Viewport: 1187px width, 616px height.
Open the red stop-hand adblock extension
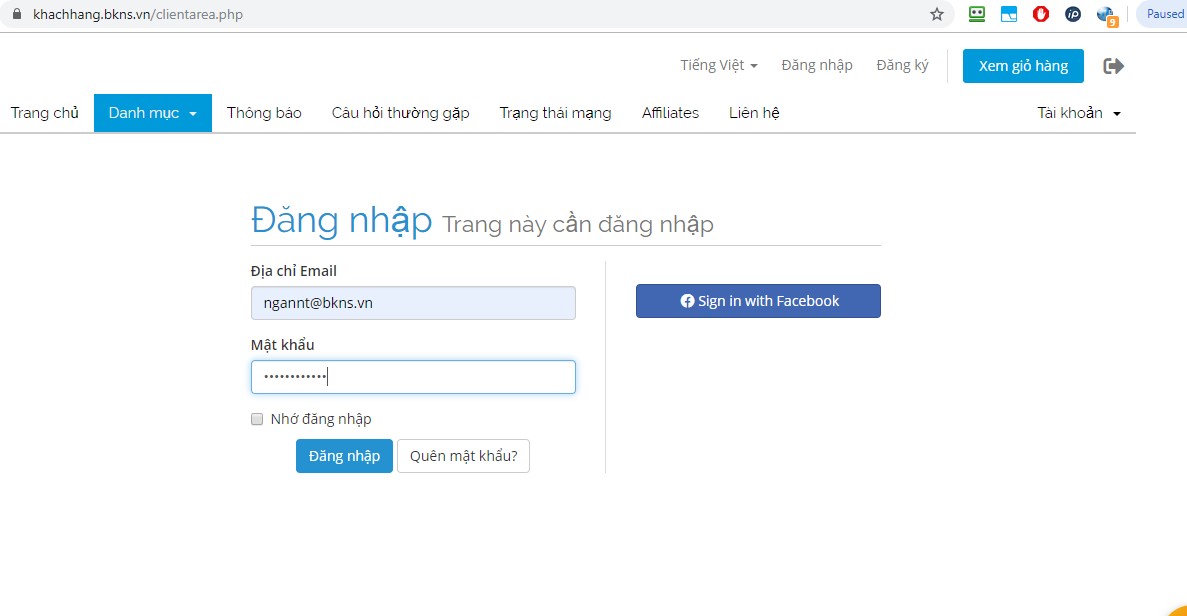(x=1041, y=14)
